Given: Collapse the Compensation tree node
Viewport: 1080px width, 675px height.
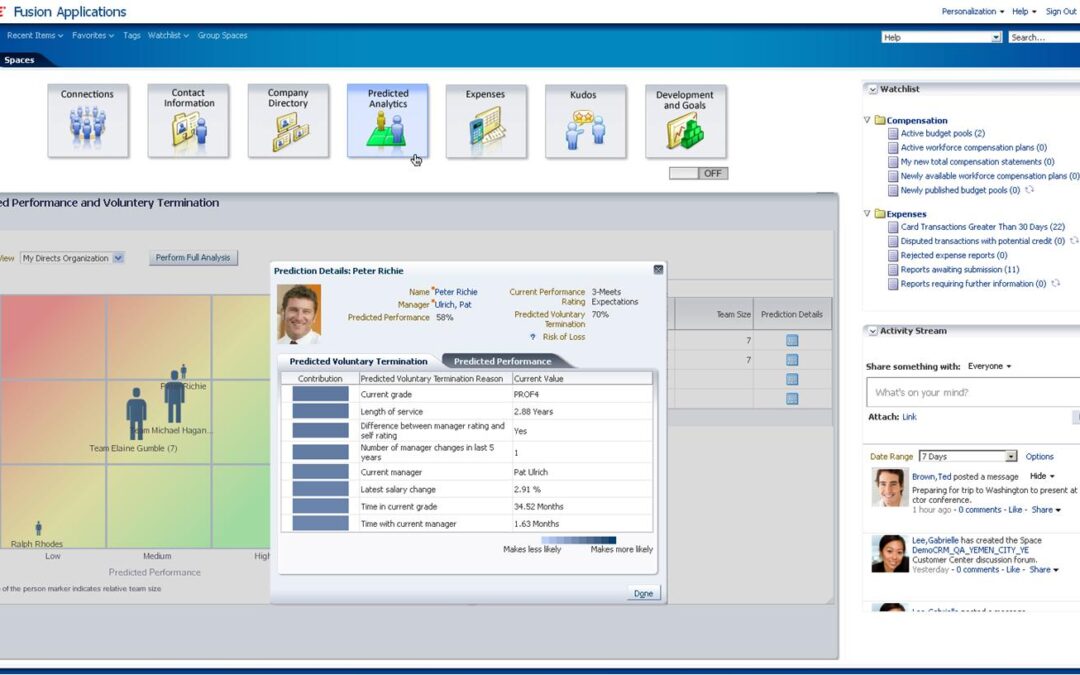Looking at the screenshot, I should click(867, 120).
